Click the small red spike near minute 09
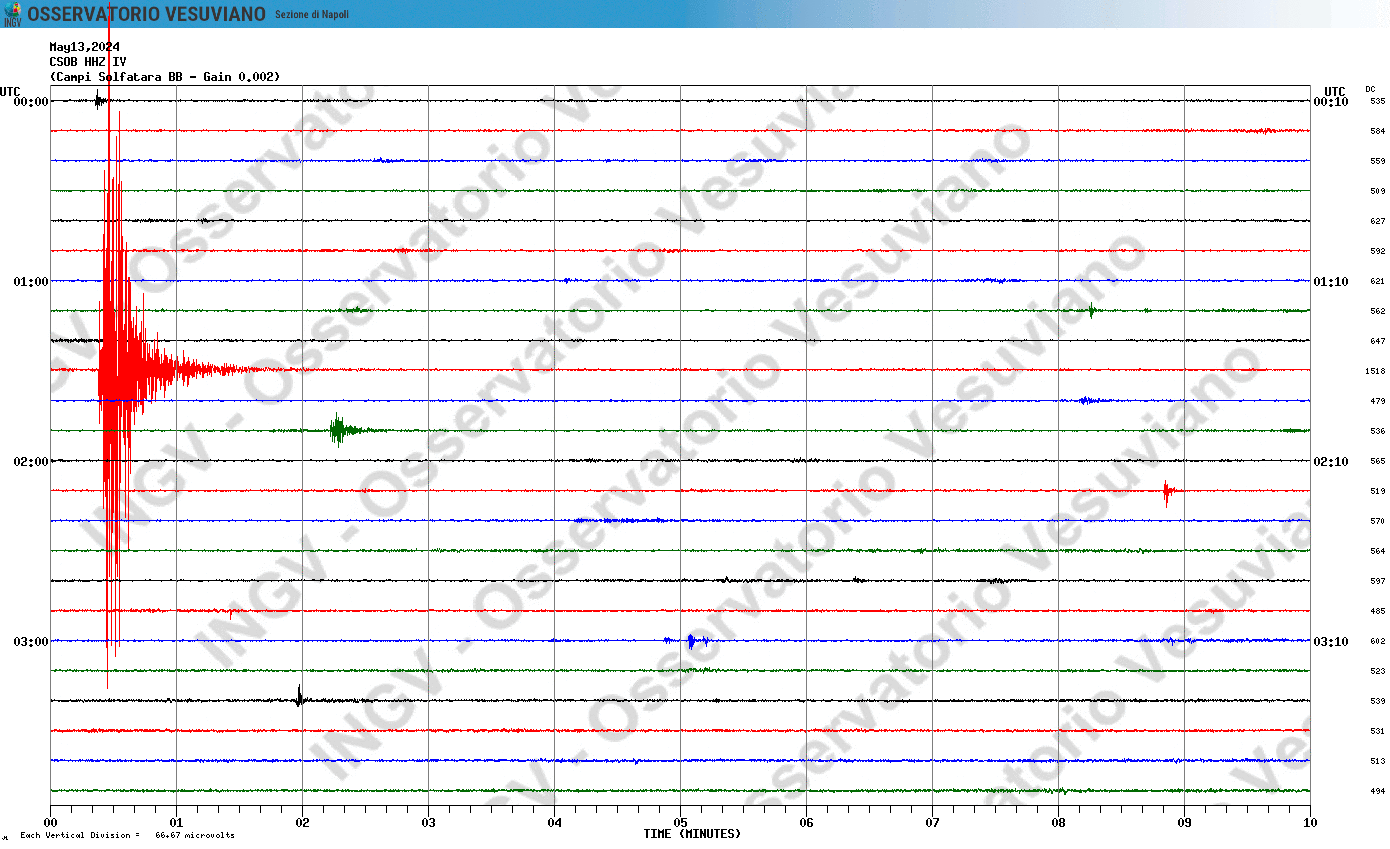Image resolution: width=1390 pixels, height=849 pixels. point(1166,492)
